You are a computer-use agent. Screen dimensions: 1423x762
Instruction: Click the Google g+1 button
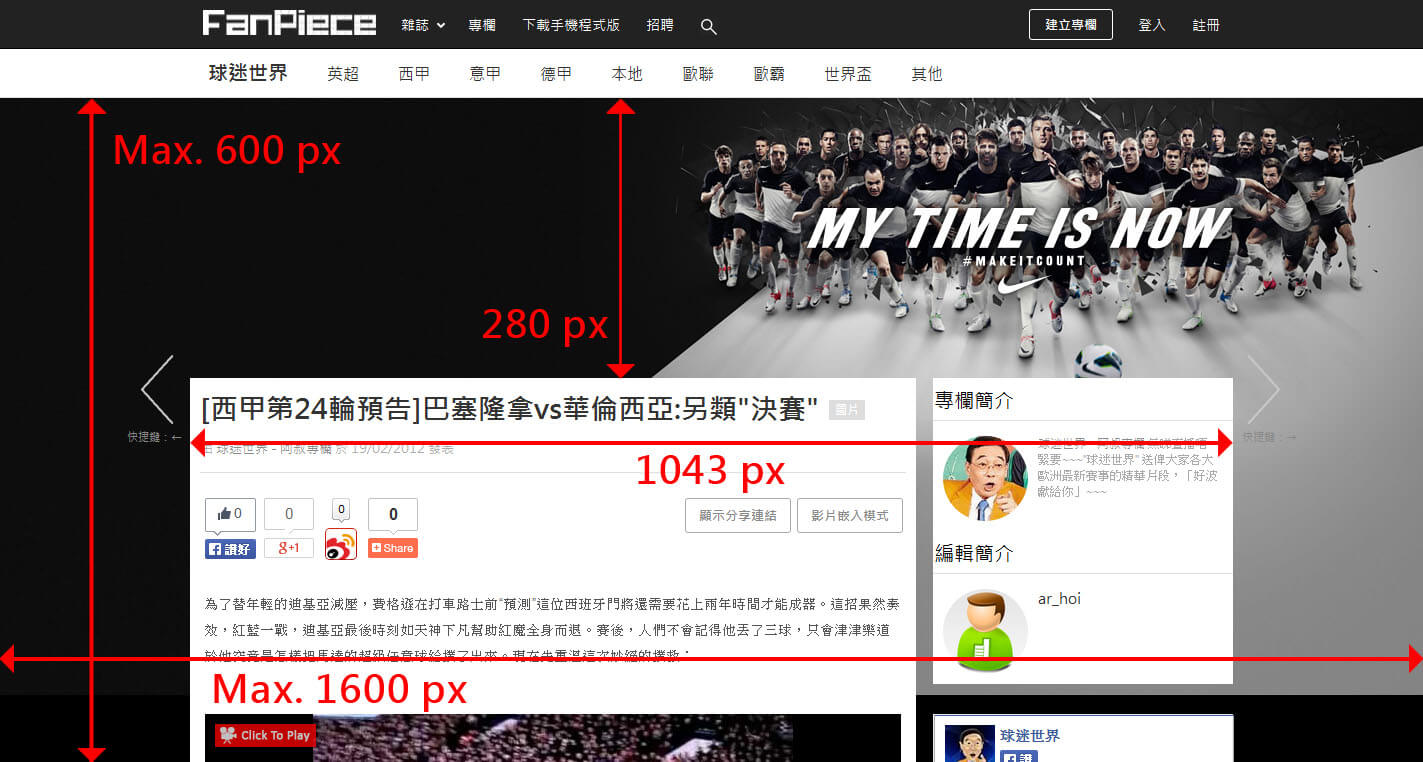click(289, 548)
